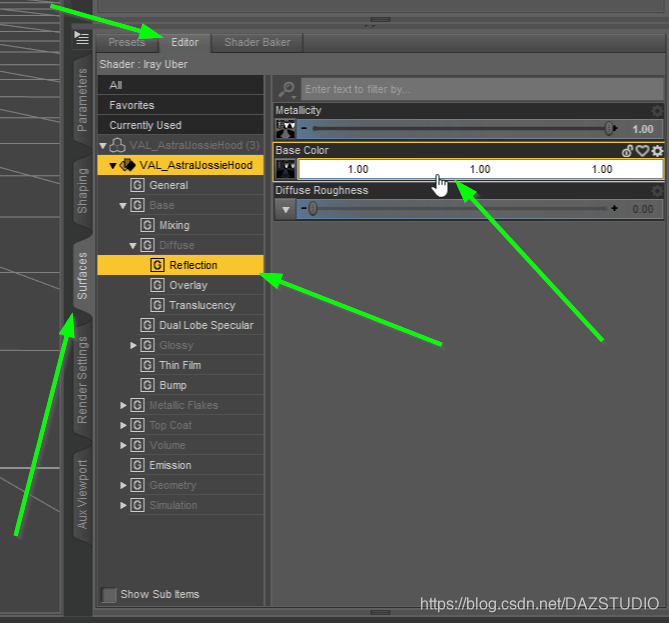Open the Base Color white color field
The width and height of the screenshot is (669, 623).
[480, 169]
